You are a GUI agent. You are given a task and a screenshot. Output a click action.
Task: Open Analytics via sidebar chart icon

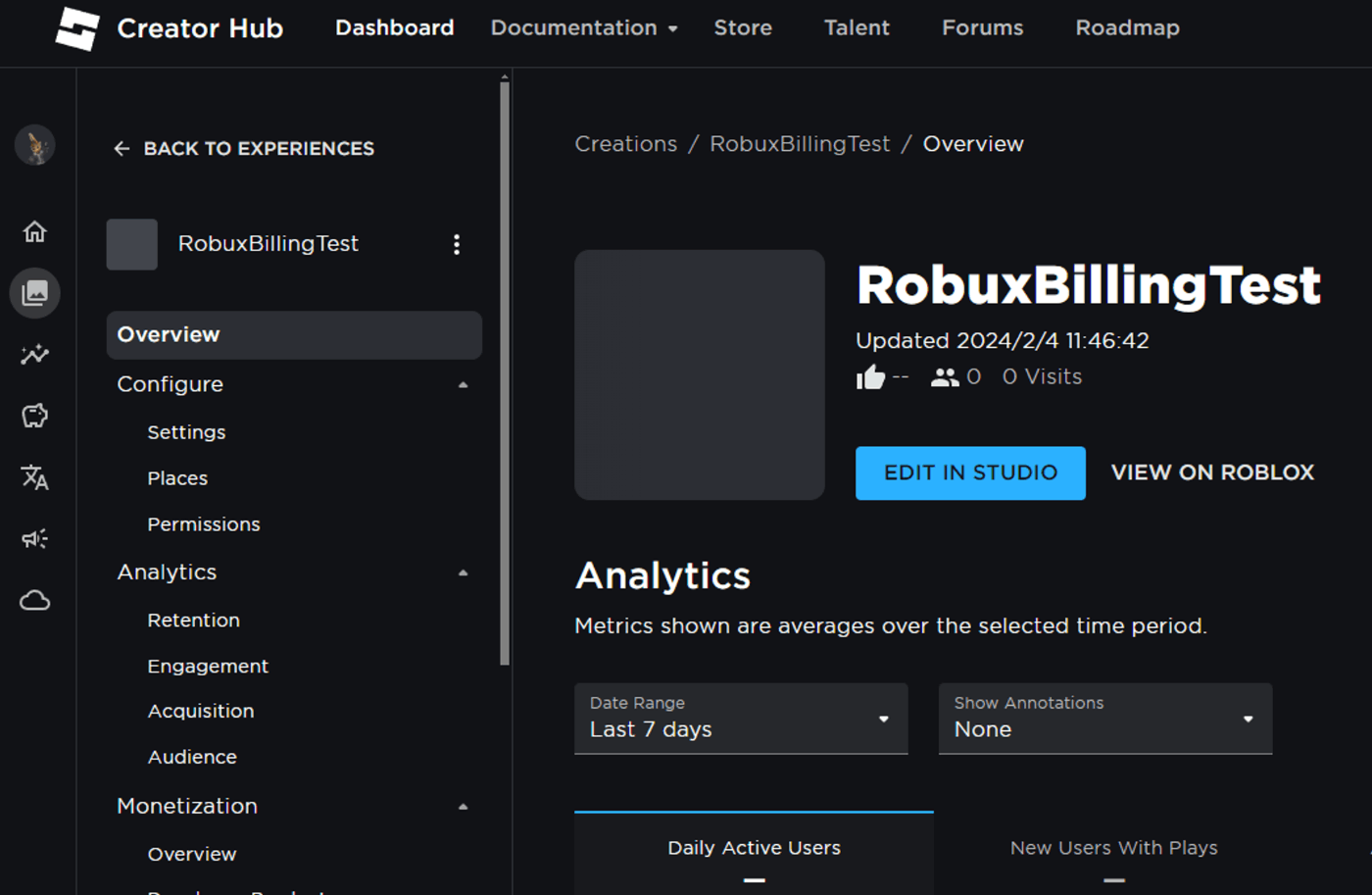click(x=35, y=354)
